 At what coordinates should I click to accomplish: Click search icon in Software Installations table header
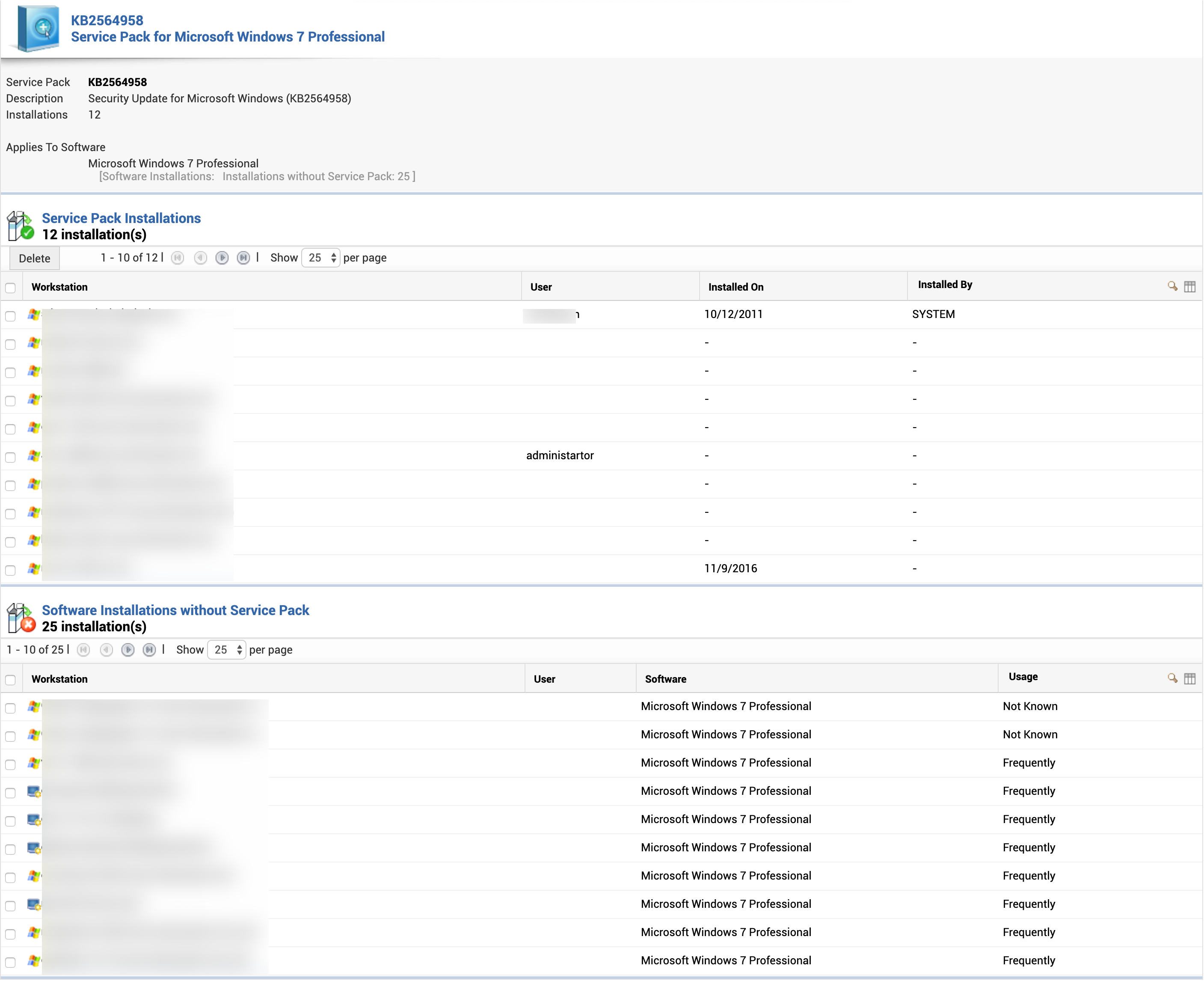click(1172, 678)
